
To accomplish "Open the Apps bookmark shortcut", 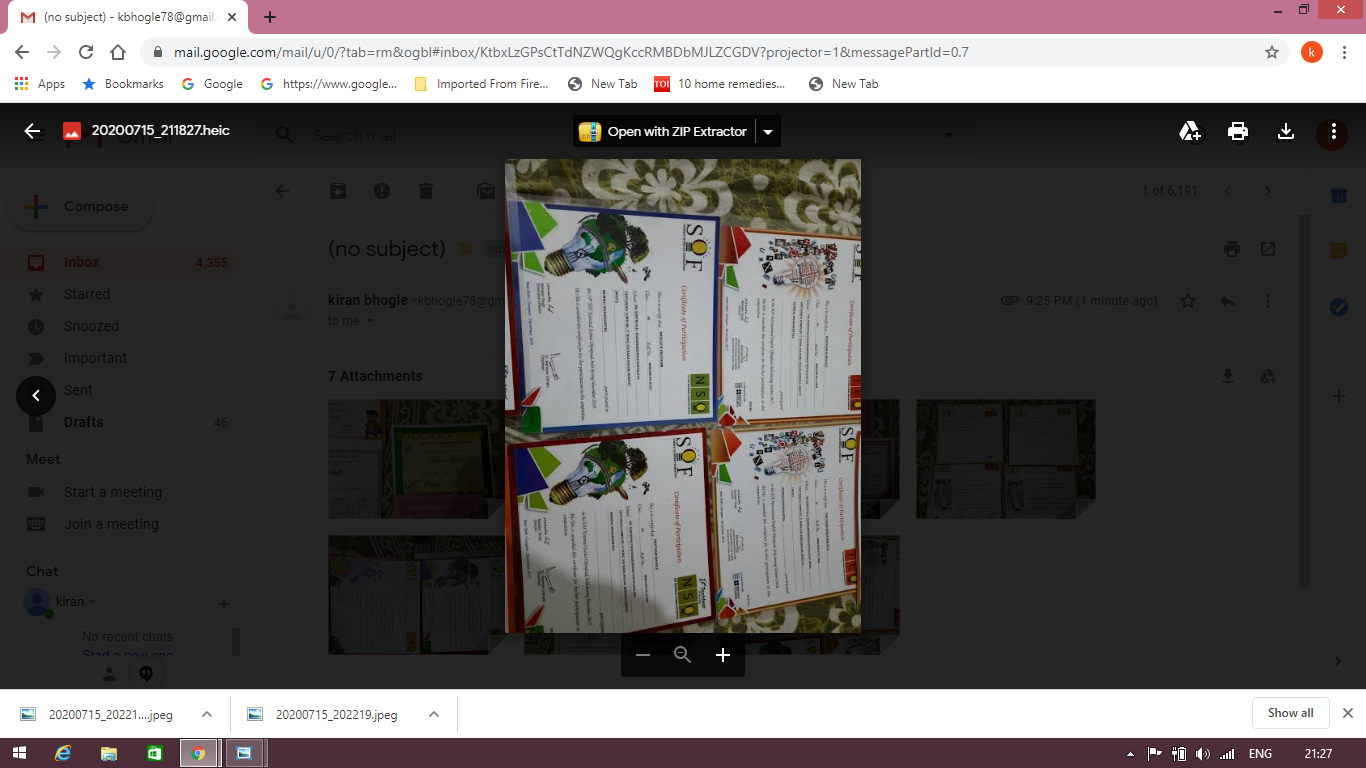I will (x=40, y=84).
